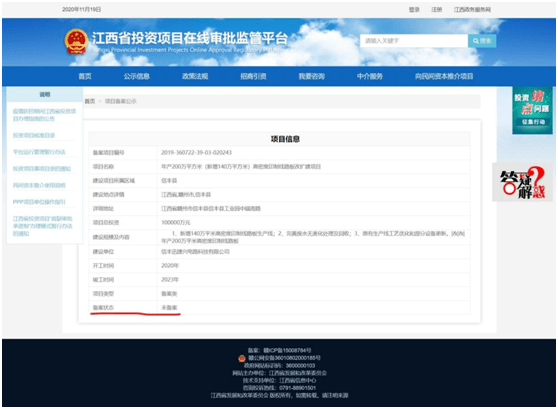The image size is (558, 409).
Task: Click the construction scale description text
Action: pyautogui.click(x=313, y=237)
